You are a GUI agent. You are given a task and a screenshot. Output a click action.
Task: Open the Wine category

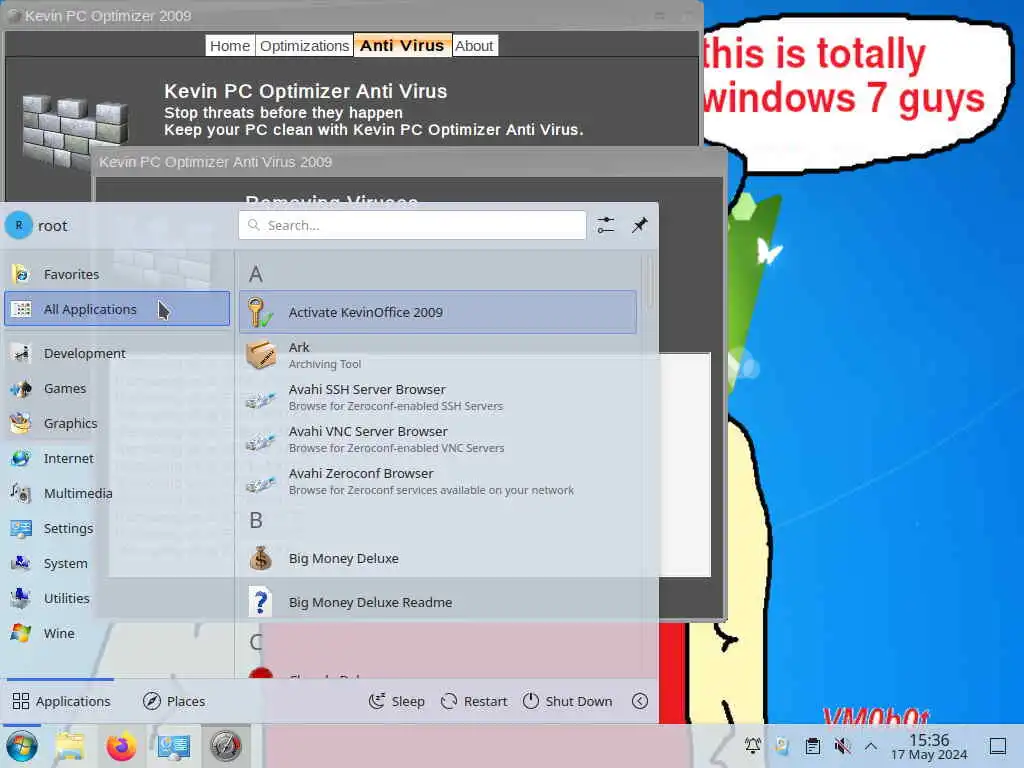click(117, 633)
